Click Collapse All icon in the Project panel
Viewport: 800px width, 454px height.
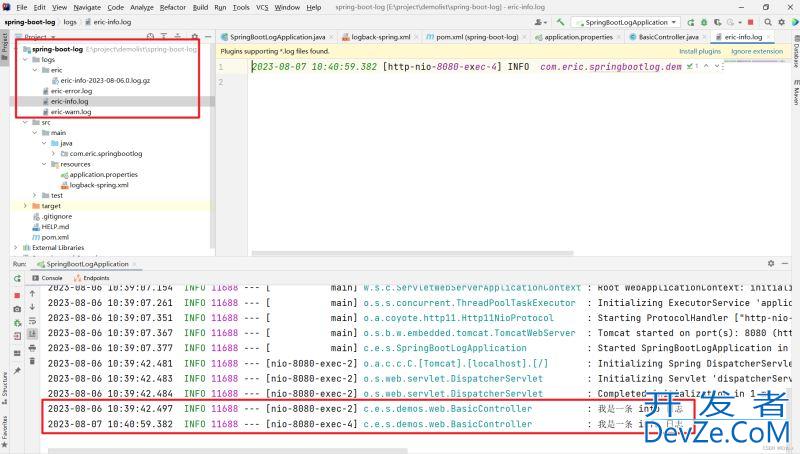pos(178,37)
